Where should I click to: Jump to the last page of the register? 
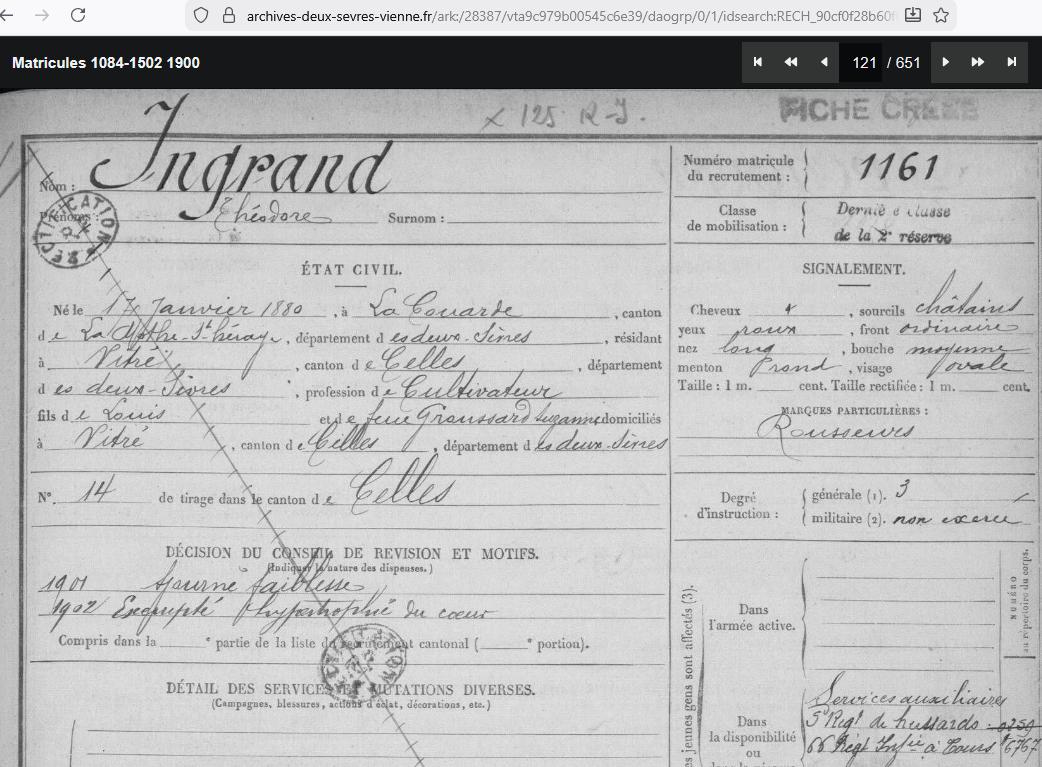(x=1011, y=62)
